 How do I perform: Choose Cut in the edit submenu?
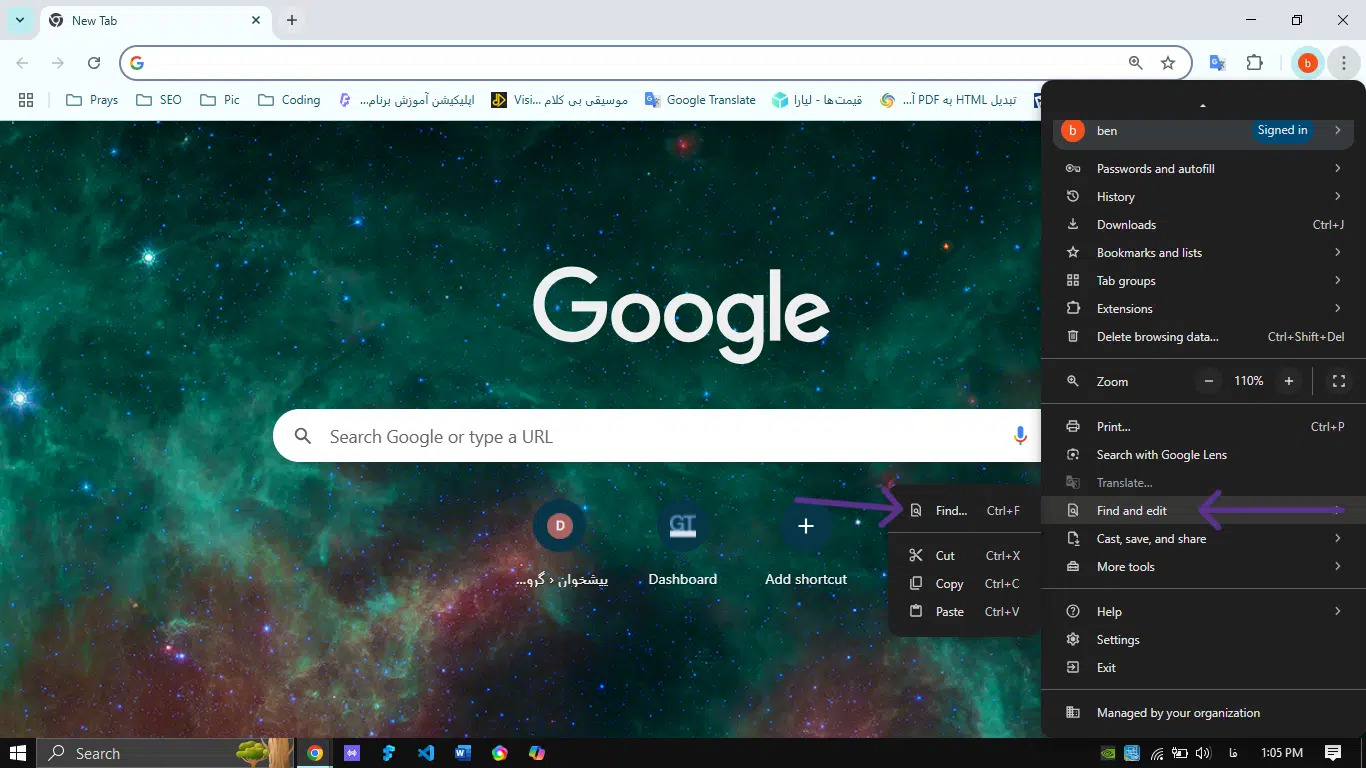coord(964,556)
